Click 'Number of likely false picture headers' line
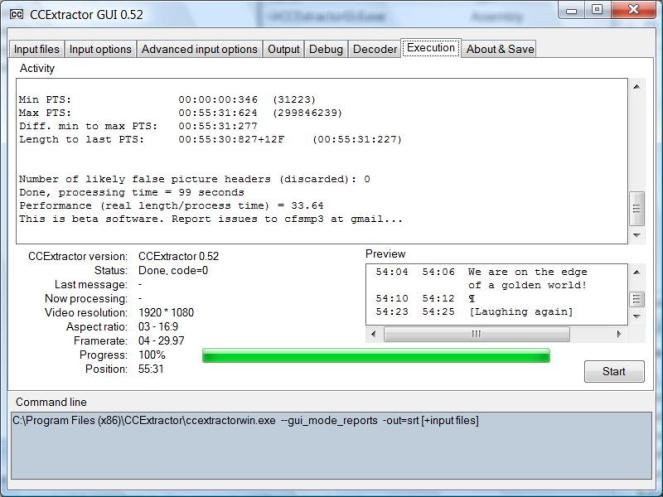The image size is (663, 497). click(195, 179)
